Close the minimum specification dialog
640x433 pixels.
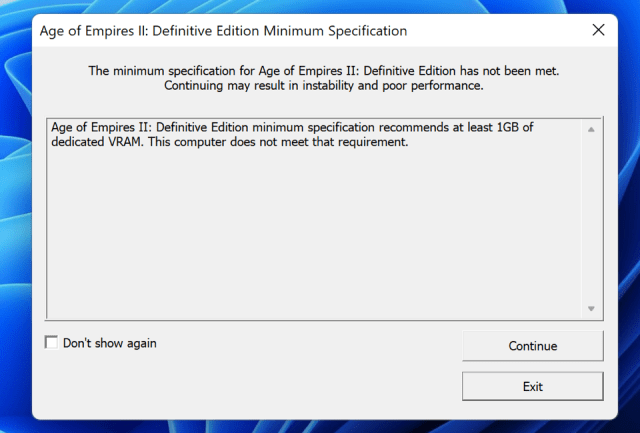(x=598, y=30)
